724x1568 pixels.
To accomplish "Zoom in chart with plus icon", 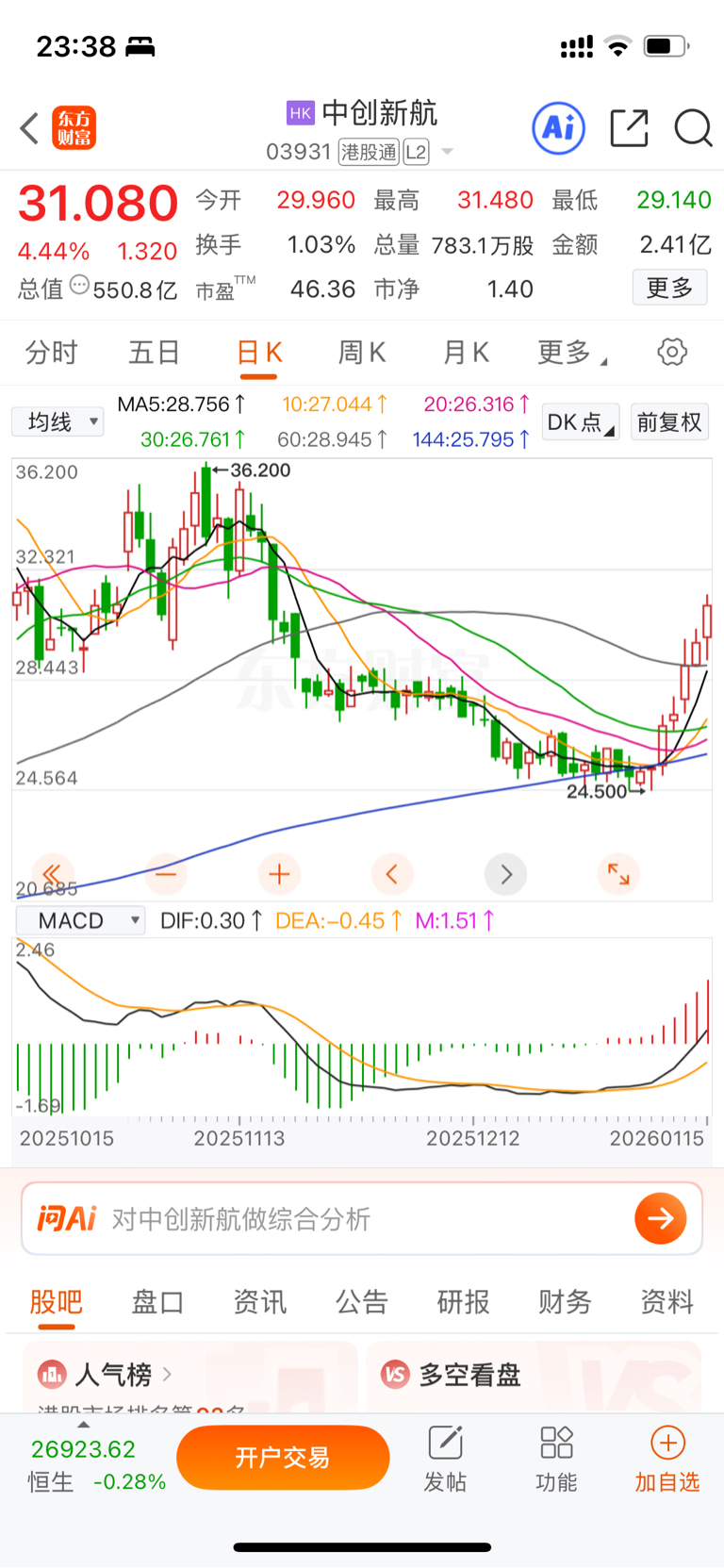I will (x=279, y=874).
